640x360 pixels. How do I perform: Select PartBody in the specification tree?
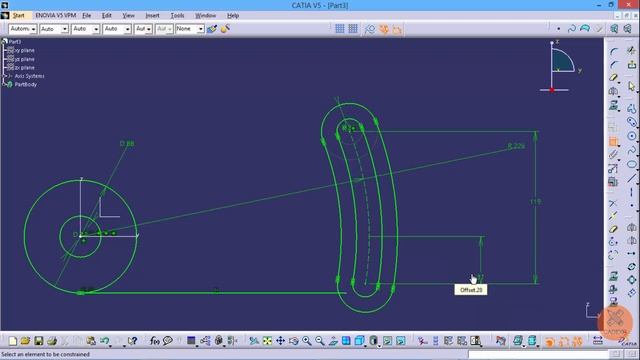click(25, 84)
